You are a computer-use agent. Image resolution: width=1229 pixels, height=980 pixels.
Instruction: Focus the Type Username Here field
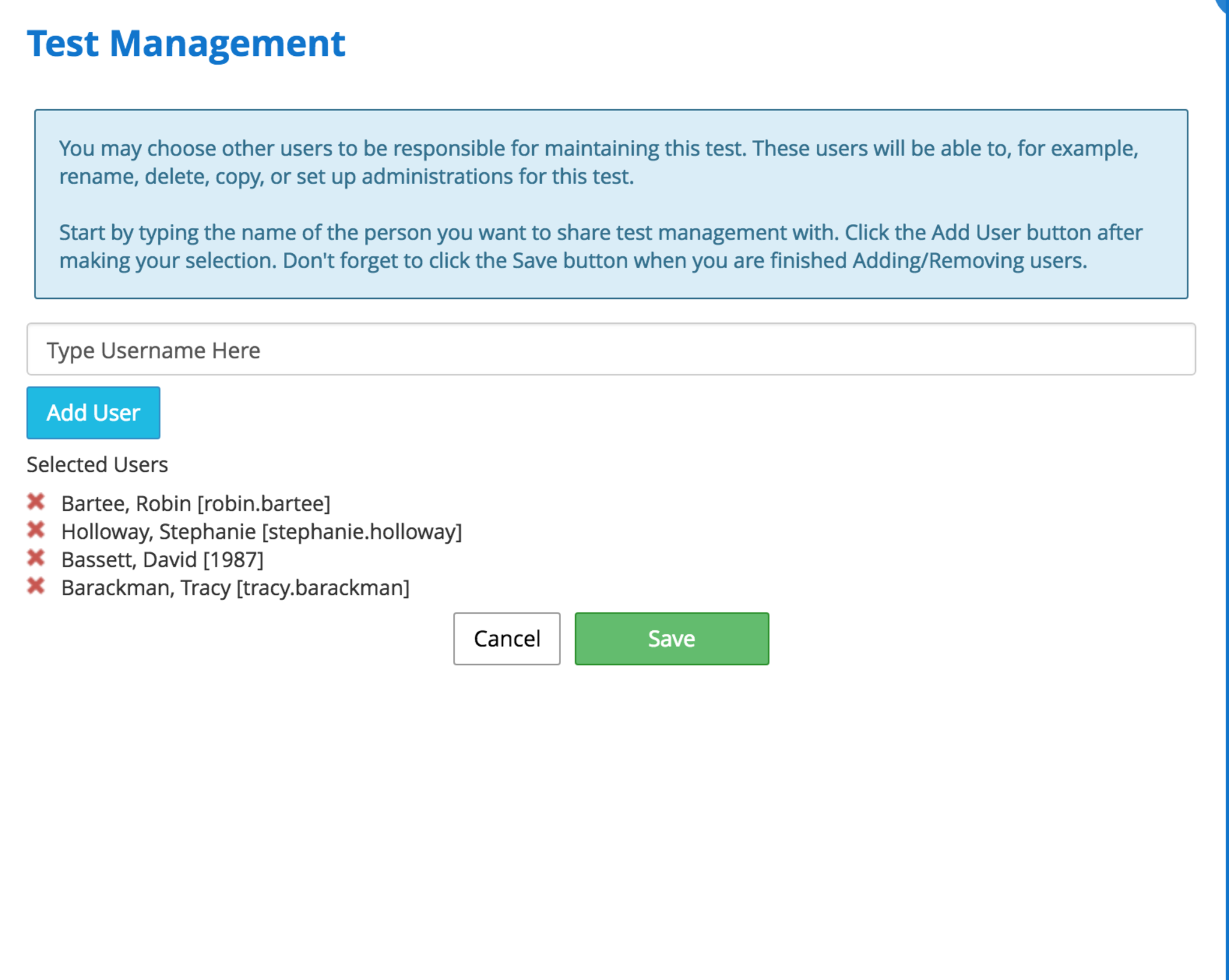610,350
